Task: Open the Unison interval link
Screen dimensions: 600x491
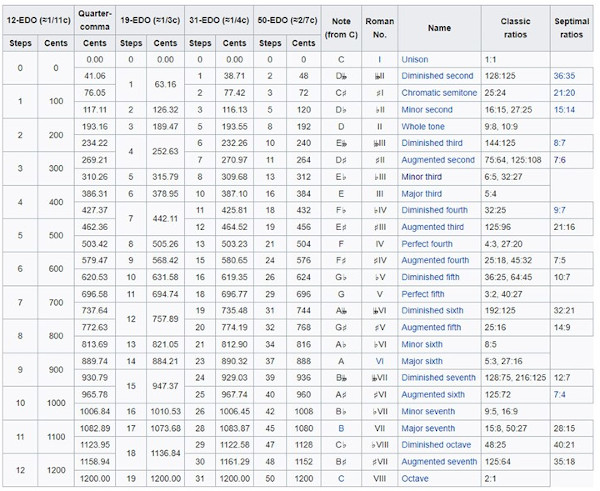Action: pos(415,60)
